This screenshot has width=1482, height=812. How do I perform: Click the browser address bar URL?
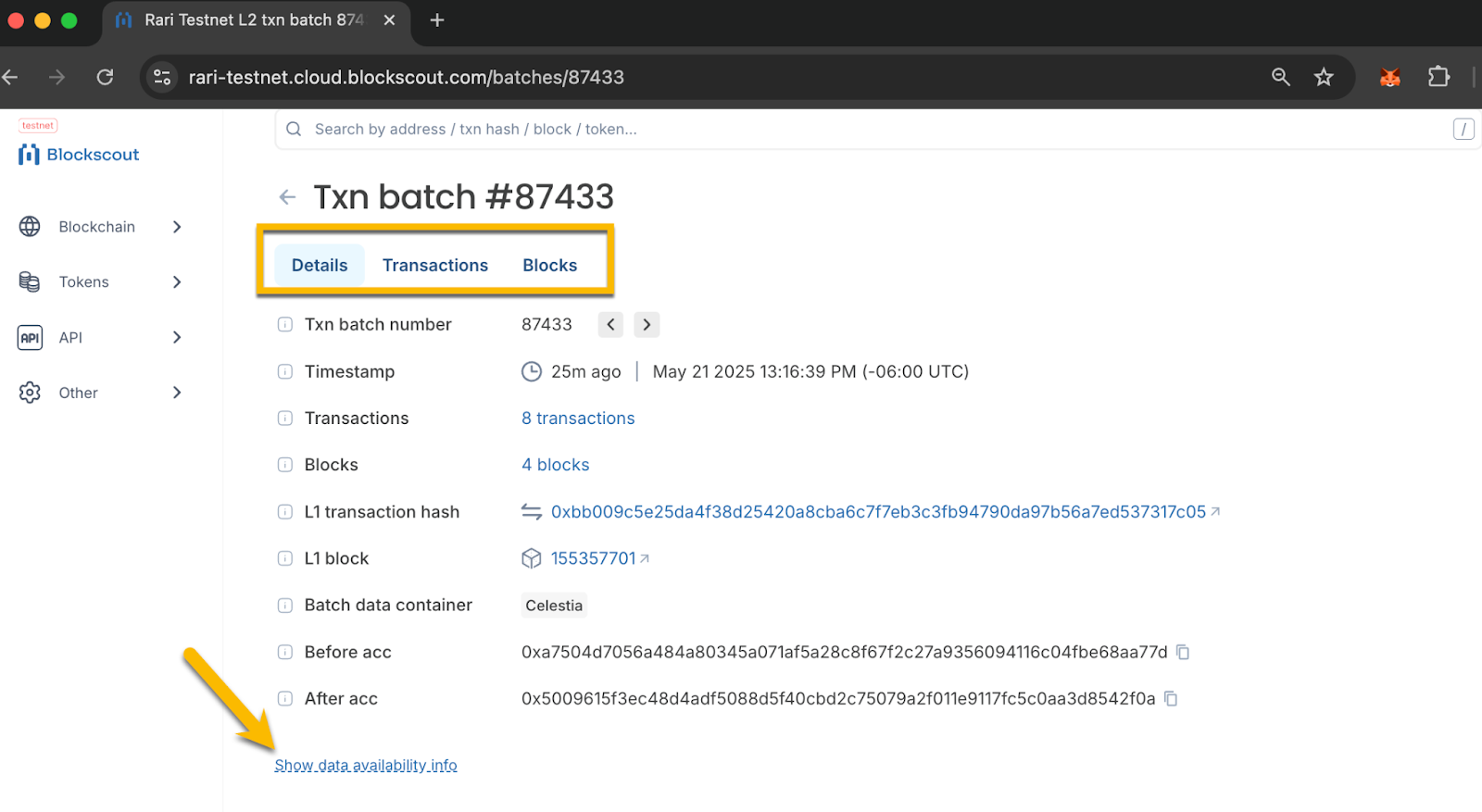click(407, 77)
